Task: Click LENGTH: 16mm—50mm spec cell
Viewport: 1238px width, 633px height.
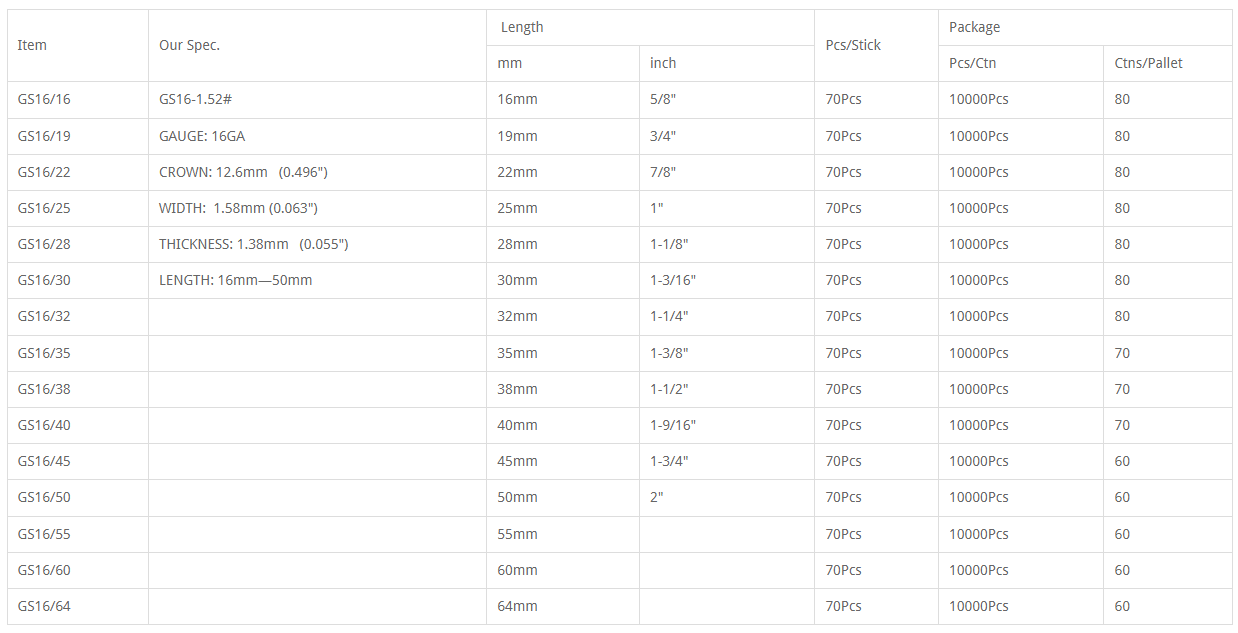Action: 318,280
